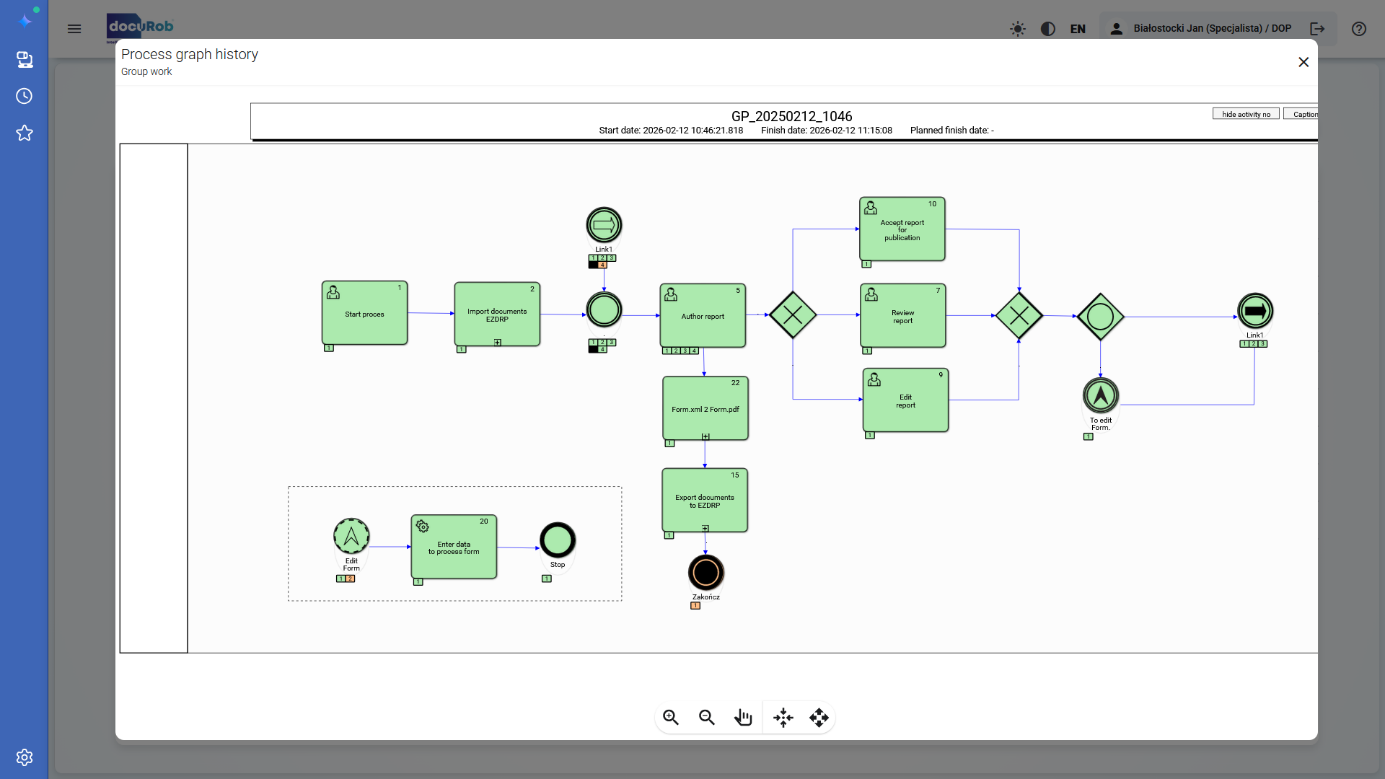Click the center diagram icon
The image size is (1385, 779).
pyautogui.click(x=783, y=717)
